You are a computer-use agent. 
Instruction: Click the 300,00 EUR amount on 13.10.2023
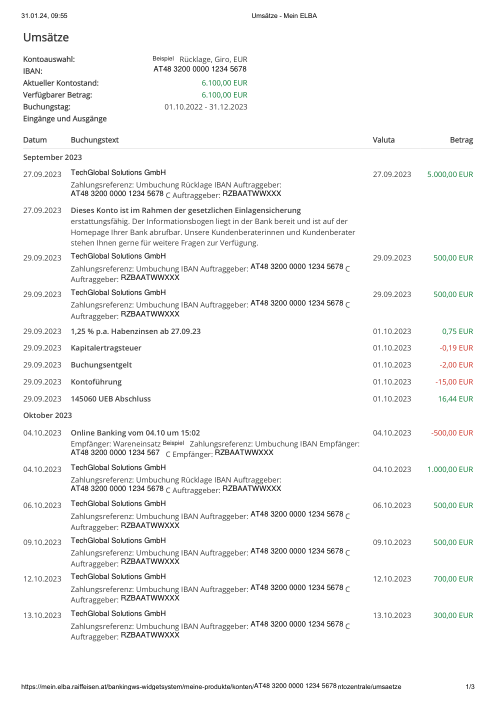[x=453, y=616]
